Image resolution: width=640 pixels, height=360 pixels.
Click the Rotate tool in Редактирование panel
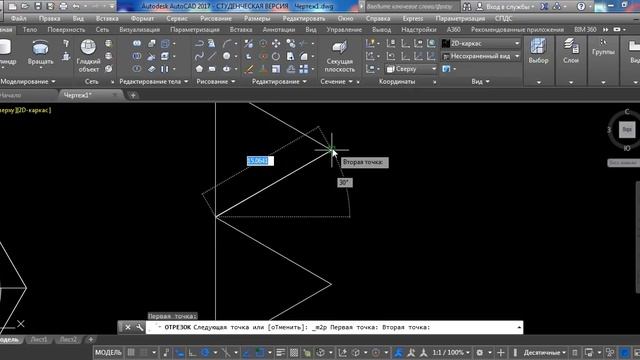pyautogui.click(x=276, y=56)
